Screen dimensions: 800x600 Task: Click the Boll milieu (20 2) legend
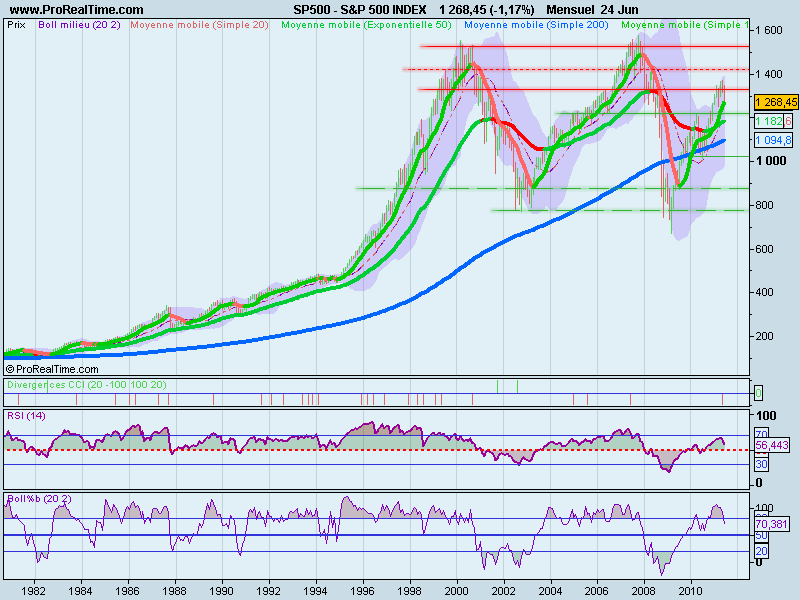[79, 25]
